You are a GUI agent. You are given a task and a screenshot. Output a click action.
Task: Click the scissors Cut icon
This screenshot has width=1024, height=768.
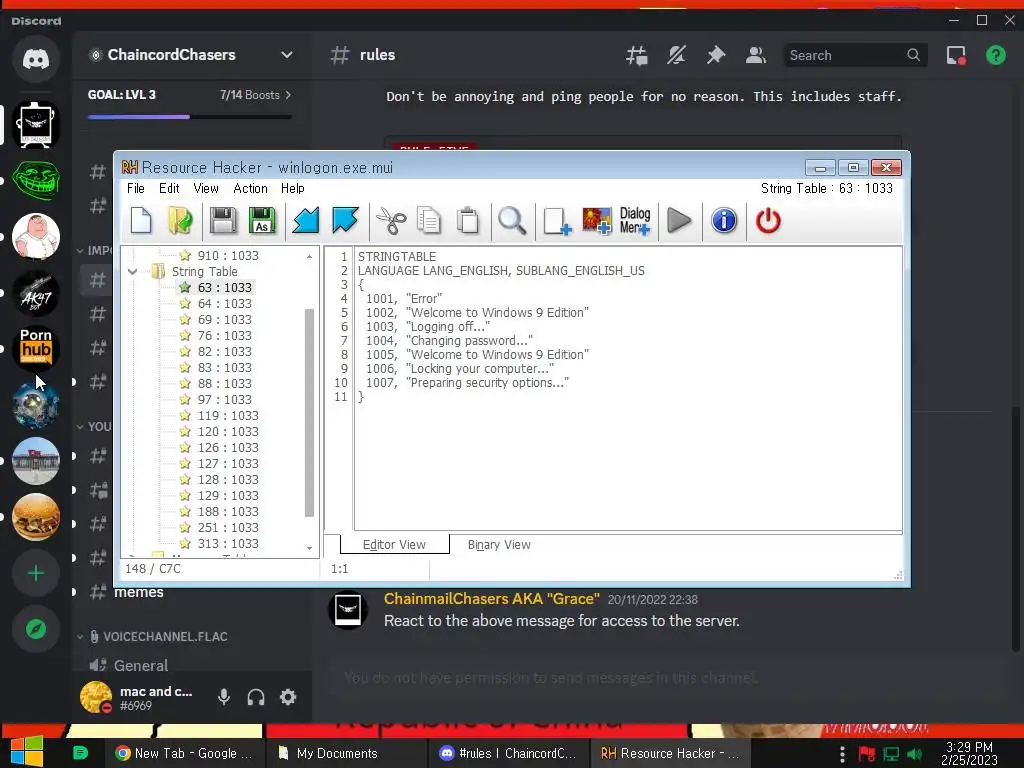pos(391,221)
